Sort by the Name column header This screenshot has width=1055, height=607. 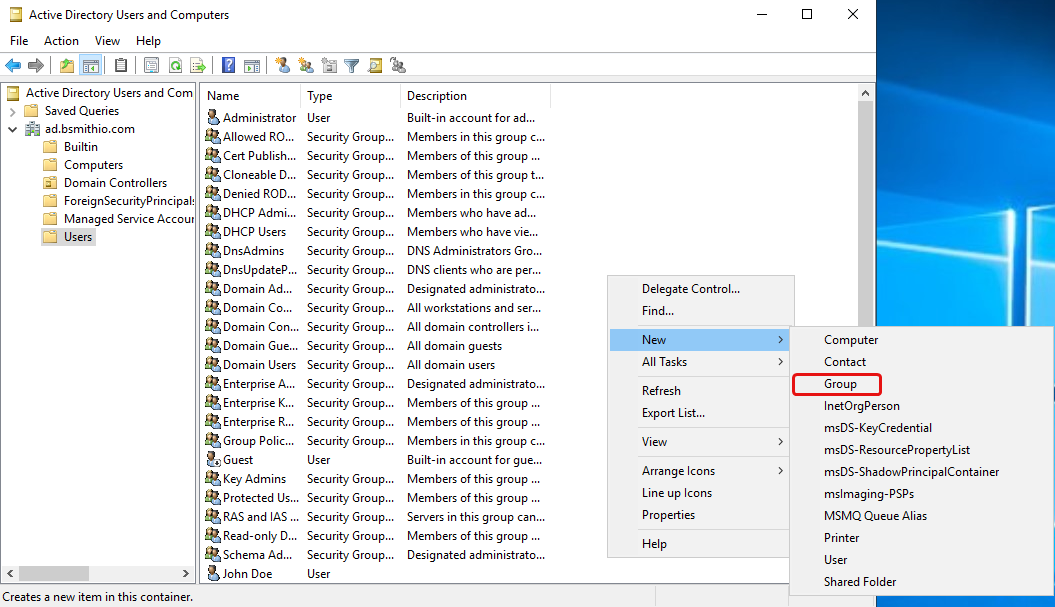point(250,96)
